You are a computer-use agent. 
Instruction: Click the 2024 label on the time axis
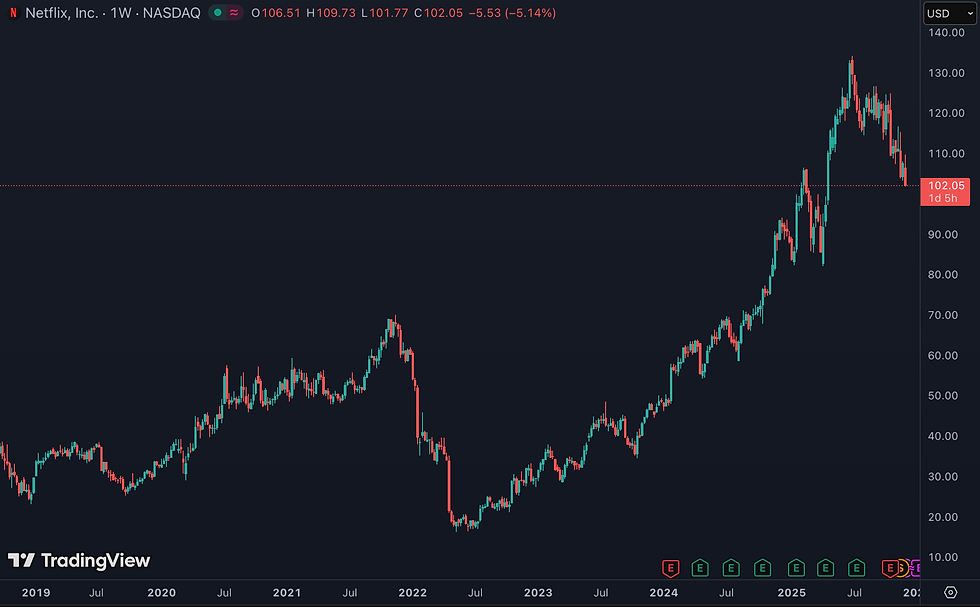[664, 593]
